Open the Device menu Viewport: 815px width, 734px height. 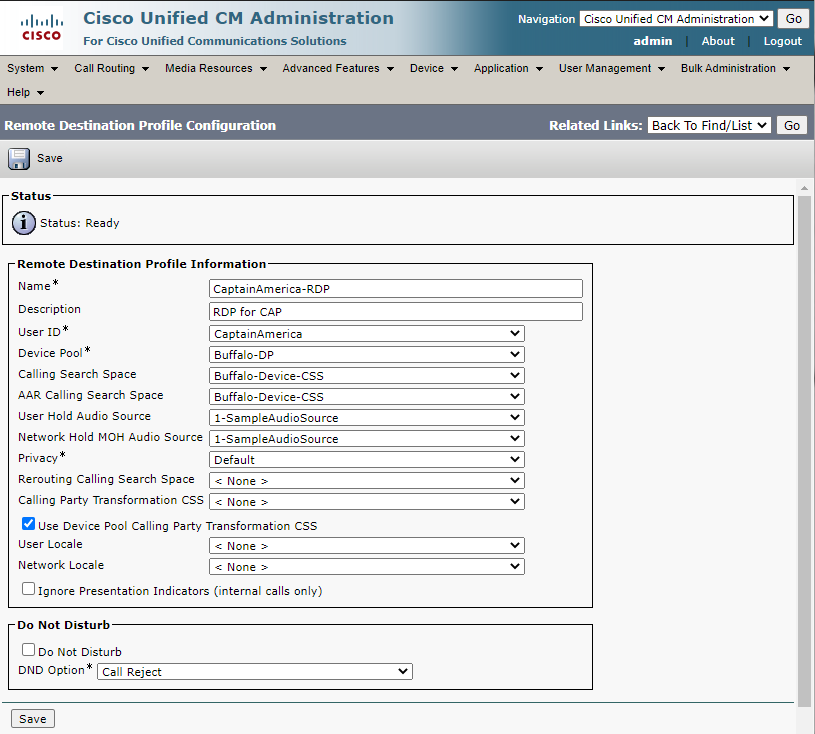click(x=433, y=68)
